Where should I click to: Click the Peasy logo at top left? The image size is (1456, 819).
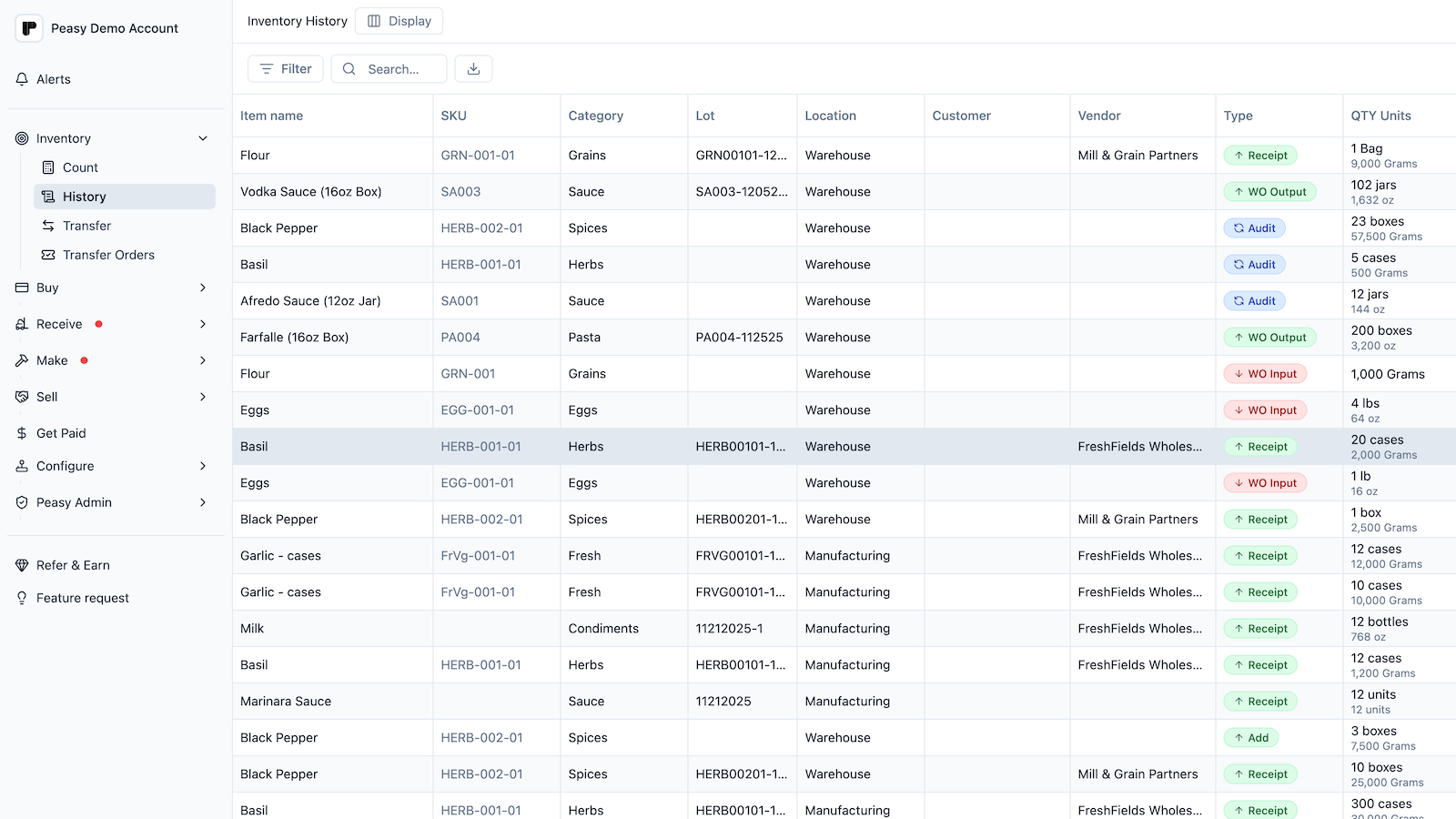(28, 28)
